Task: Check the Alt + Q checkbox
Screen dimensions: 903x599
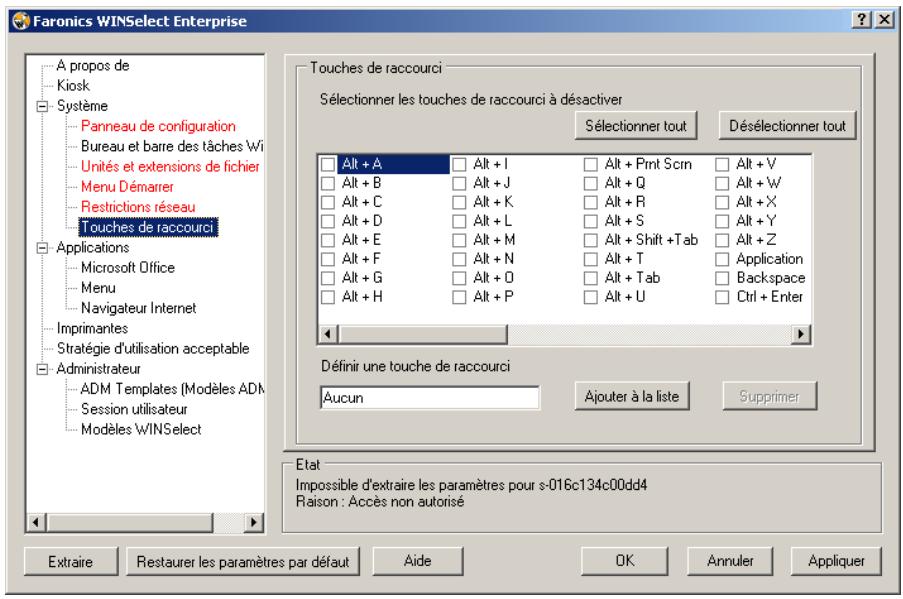Action: click(590, 183)
